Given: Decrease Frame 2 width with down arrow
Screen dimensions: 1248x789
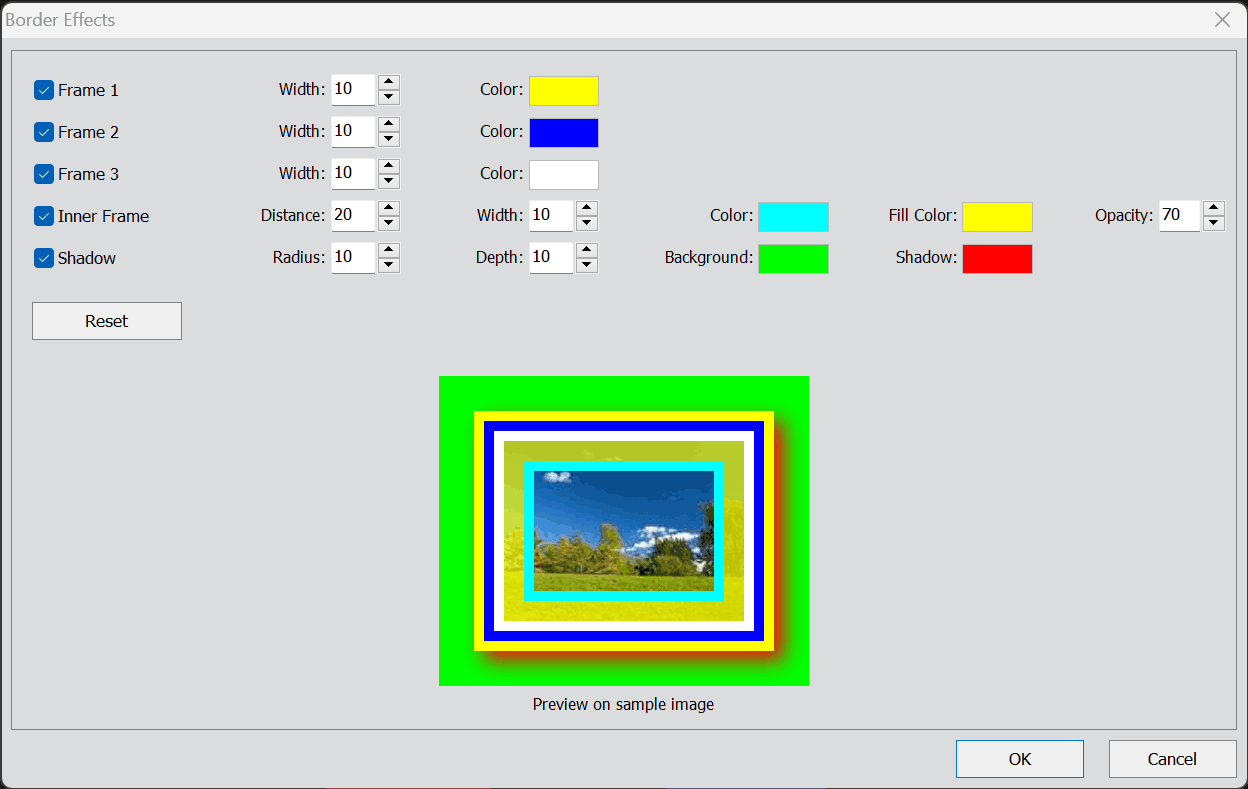Looking at the screenshot, I should click(389, 139).
